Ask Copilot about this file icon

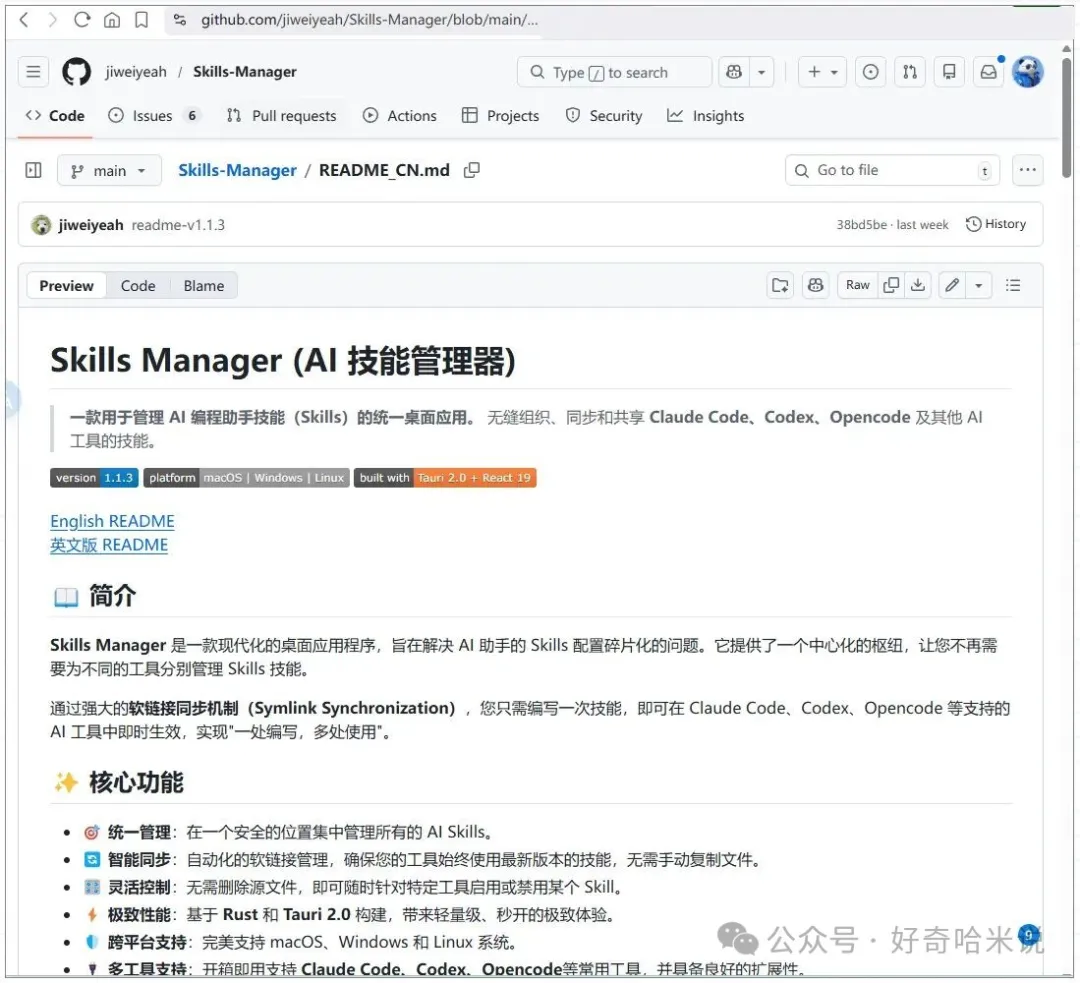816,285
